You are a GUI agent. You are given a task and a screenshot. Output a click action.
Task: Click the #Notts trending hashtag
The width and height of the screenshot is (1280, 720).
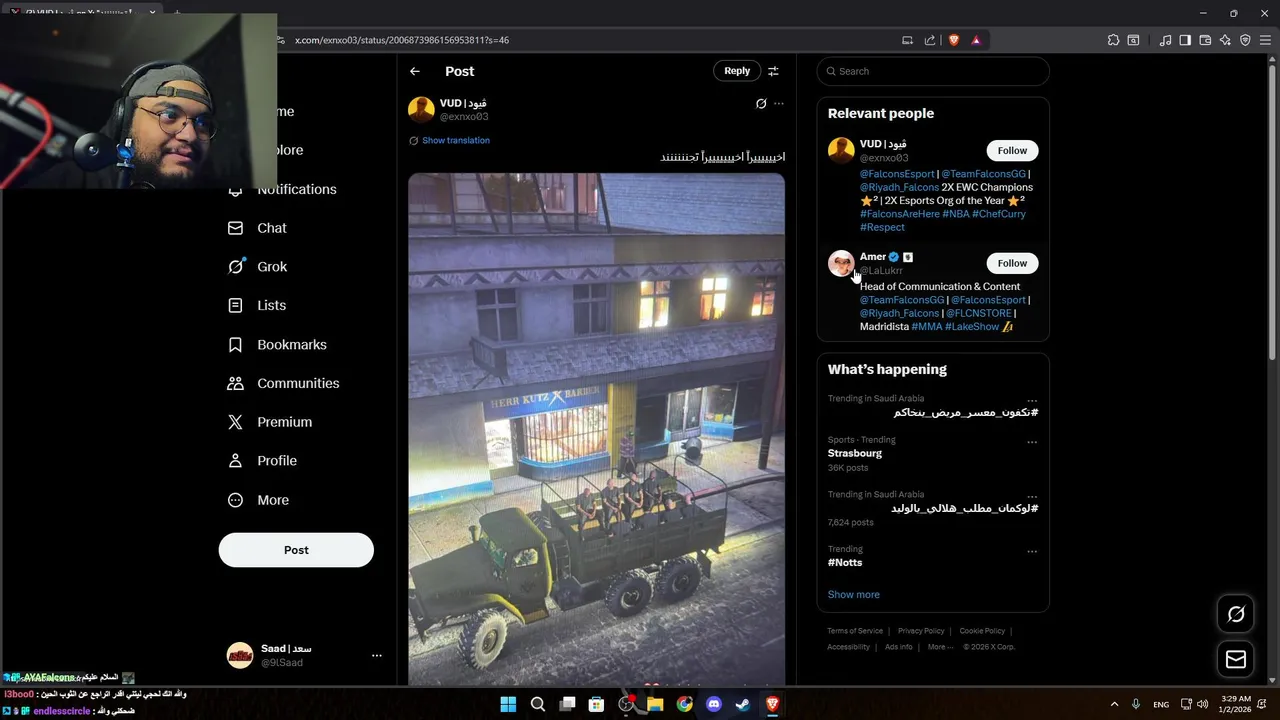coord(845,562)
